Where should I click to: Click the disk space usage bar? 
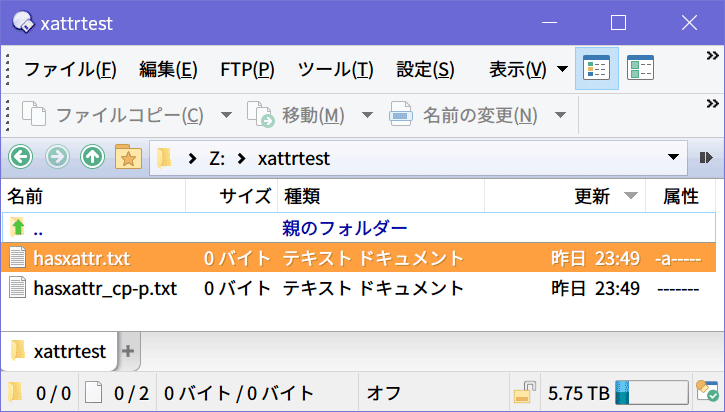click(651, 393)
